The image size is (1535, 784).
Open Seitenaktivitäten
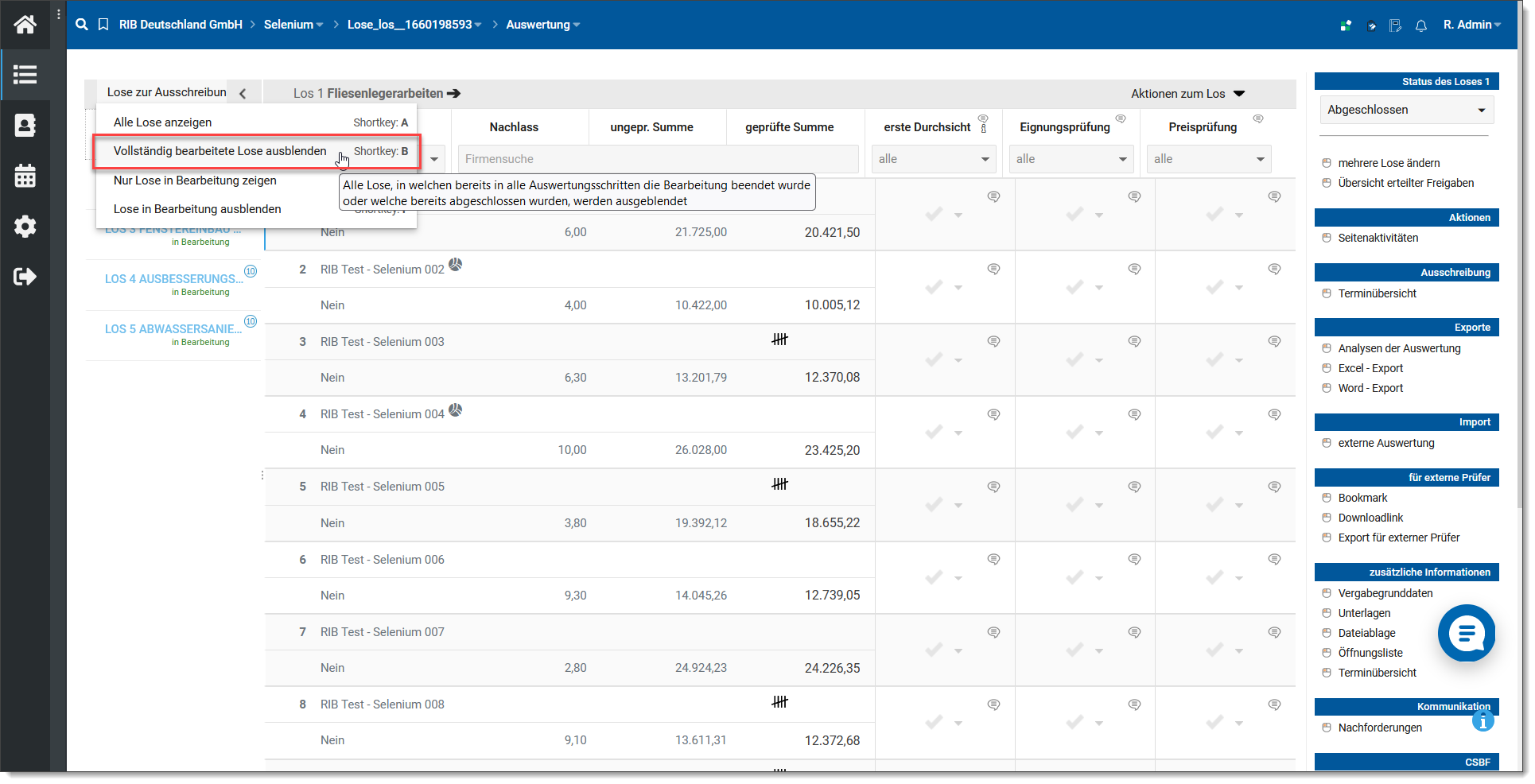(x=1378, y=238)
